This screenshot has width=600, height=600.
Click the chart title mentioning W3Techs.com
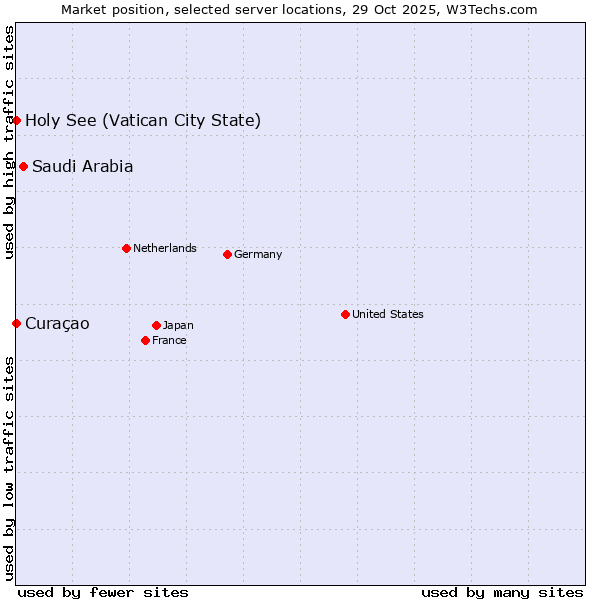pyautogui.click(x=299, y=9)
